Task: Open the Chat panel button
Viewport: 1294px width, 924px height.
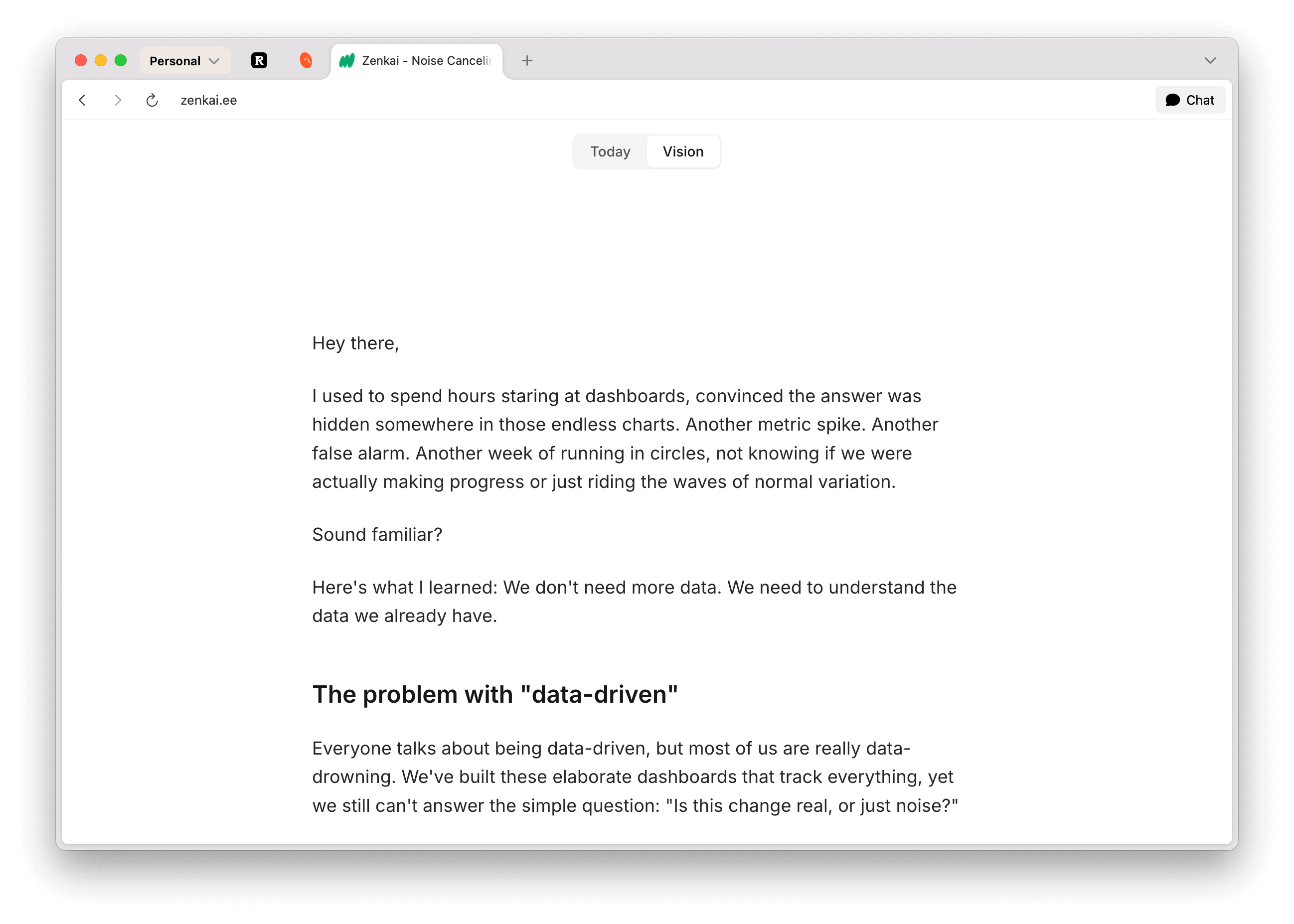Action: (x=1190, y=100)
